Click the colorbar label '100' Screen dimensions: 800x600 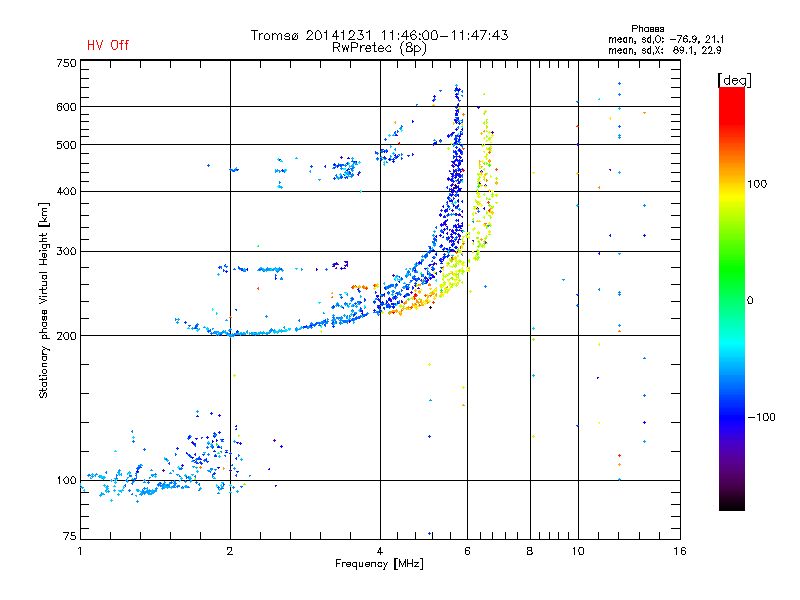(757, 184)
